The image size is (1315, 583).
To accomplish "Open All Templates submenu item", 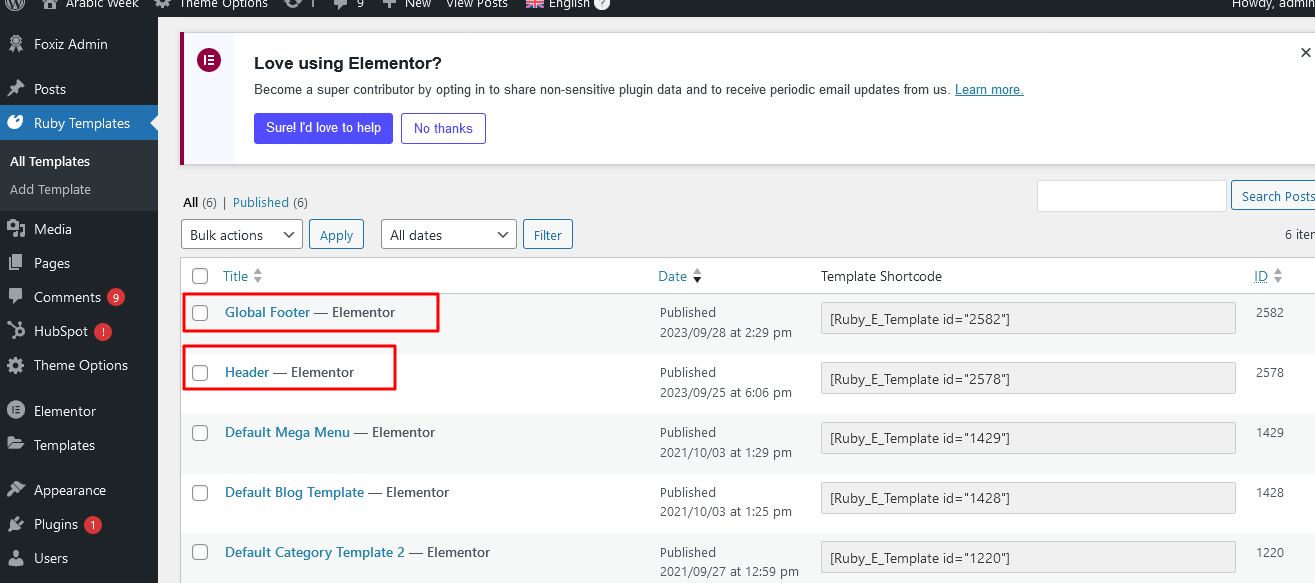I will coord(50,161).
